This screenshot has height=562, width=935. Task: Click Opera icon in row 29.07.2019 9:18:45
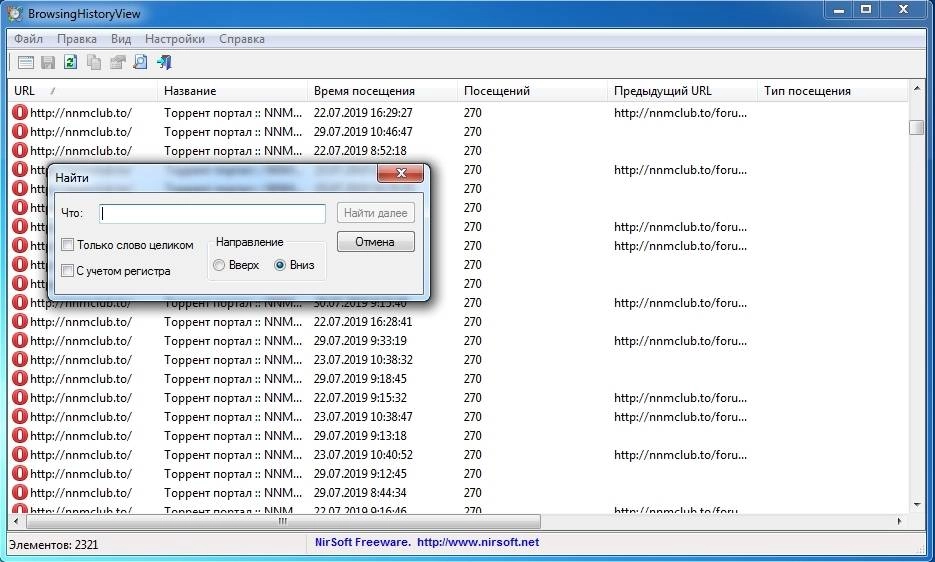(x=20, y=378)
